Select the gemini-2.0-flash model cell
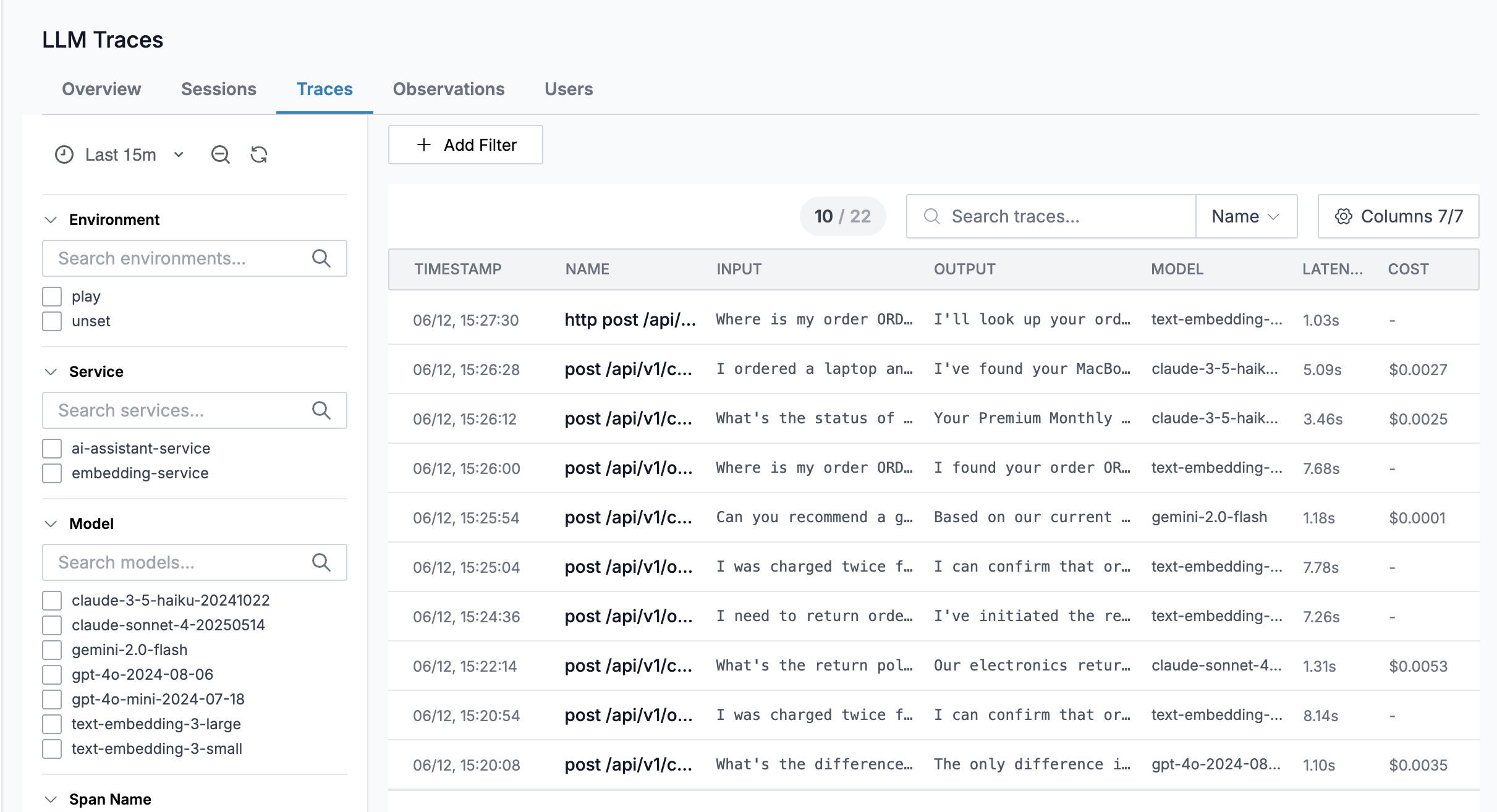 tap(1210, 517)
